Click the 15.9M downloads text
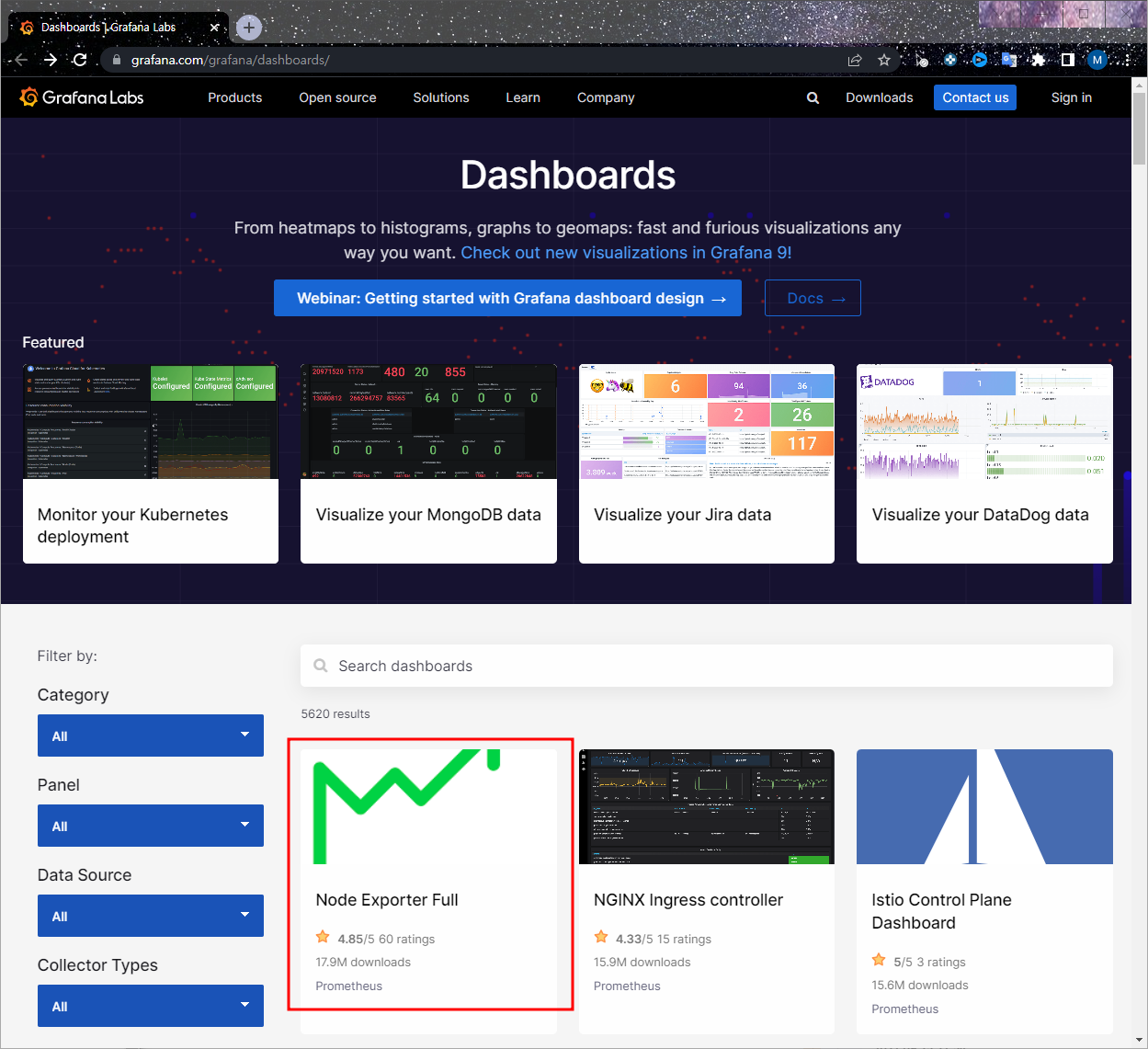The image size is (1148, 1049). (x=642, y=962)
